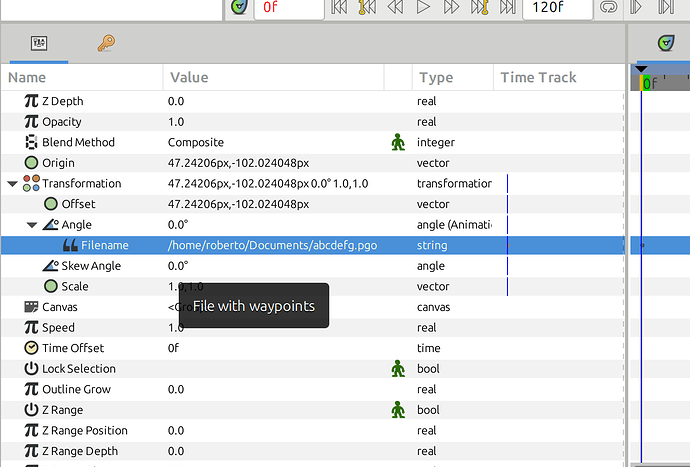Toggle the loop playback icon
The width and height of the screenshot is (690, 467).
609,7
